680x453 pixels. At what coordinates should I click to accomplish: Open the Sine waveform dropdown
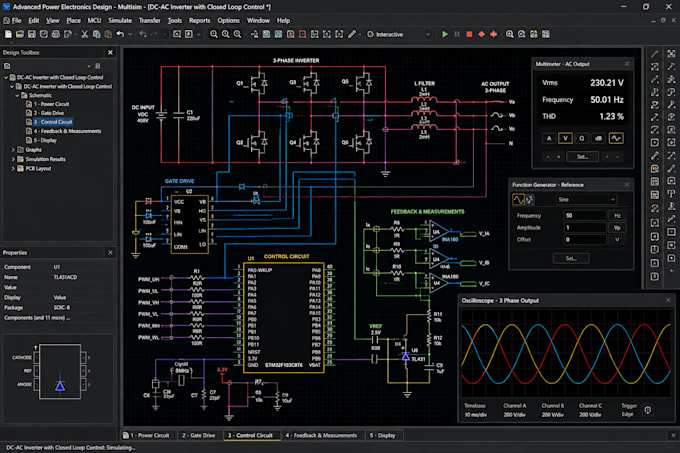[x=586, y=199]
